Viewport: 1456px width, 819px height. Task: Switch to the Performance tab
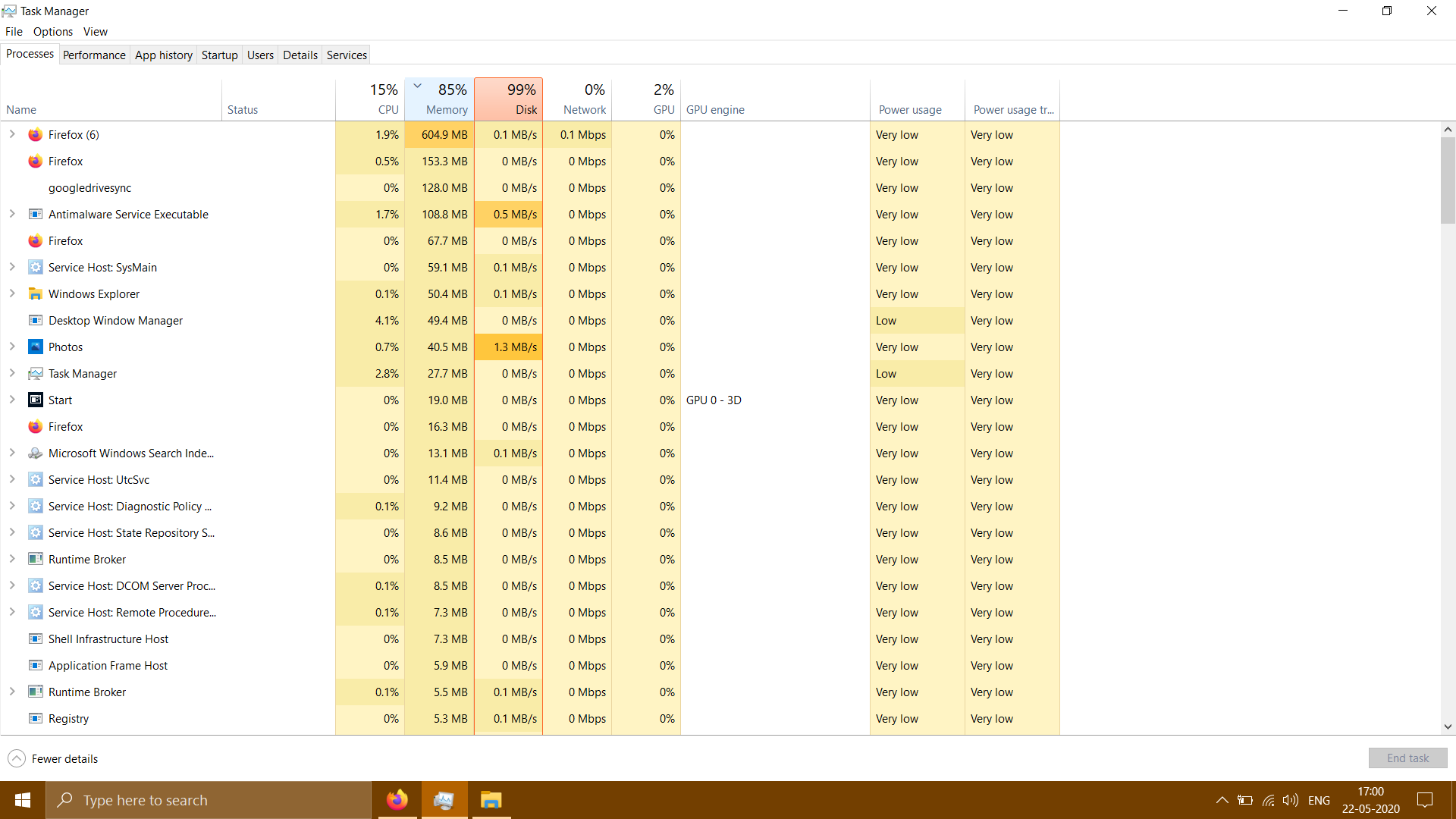tap(94, 55)
